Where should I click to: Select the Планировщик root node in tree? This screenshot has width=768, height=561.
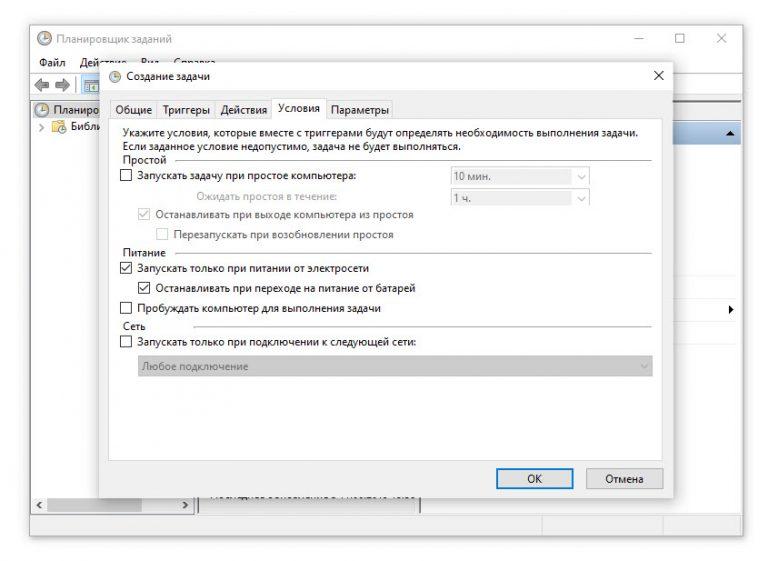click(67, 110)
